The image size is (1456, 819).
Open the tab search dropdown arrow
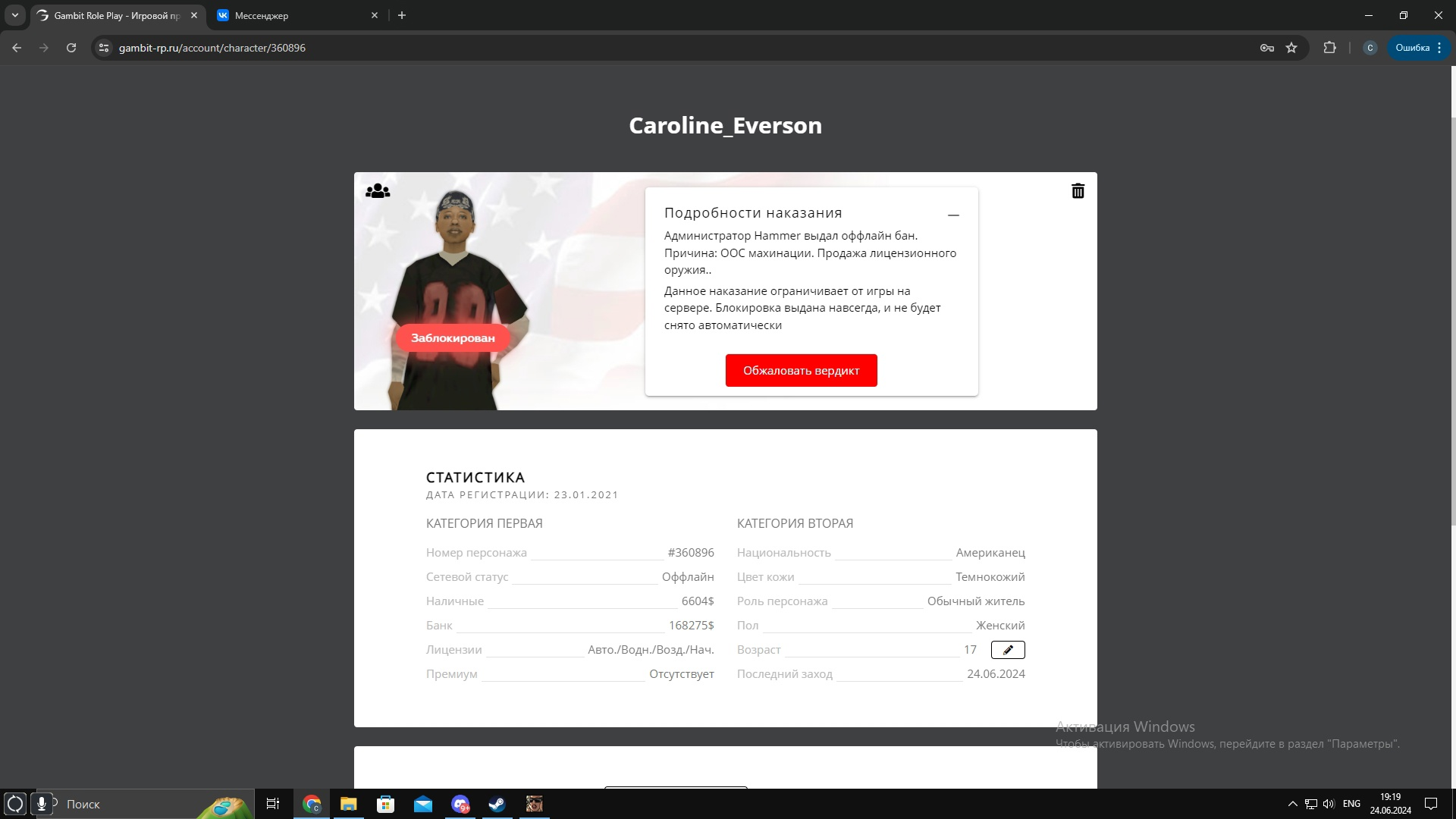[14, 15]
